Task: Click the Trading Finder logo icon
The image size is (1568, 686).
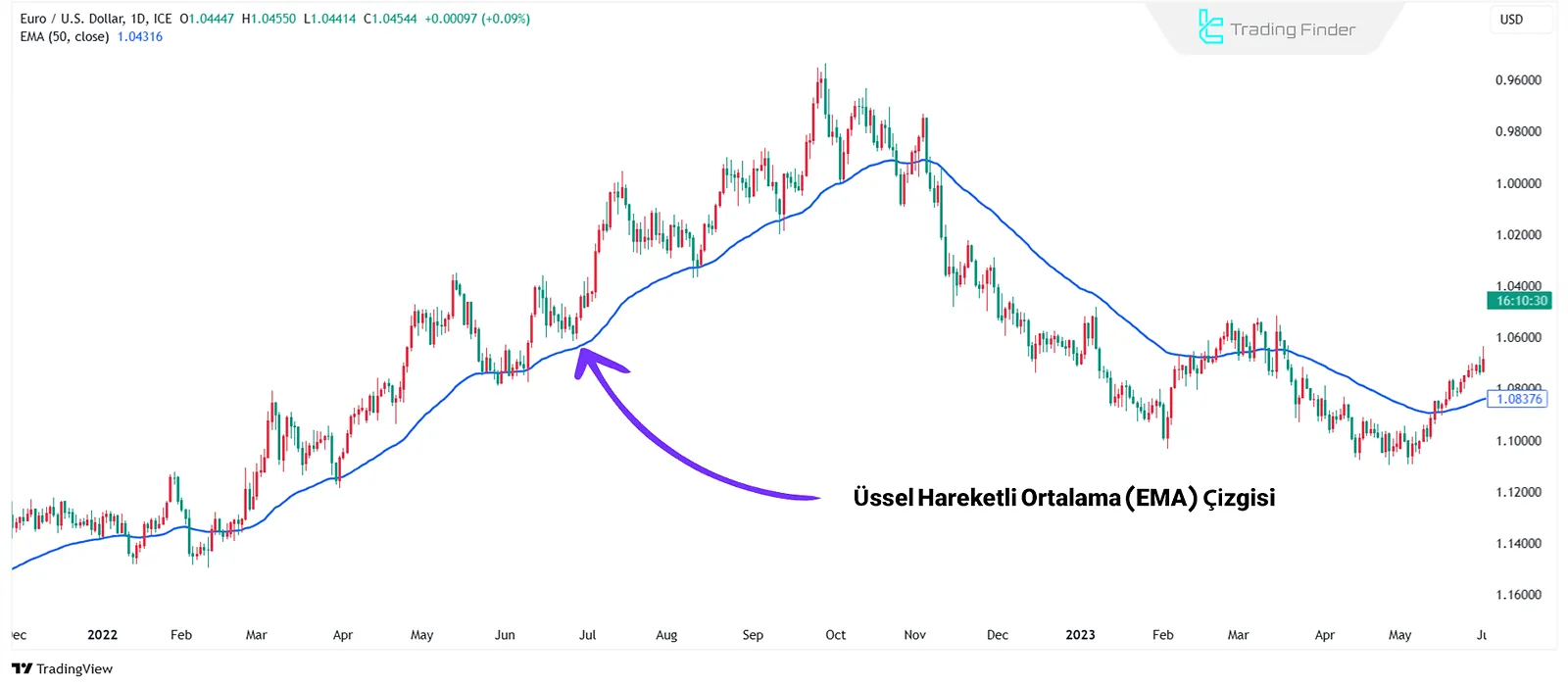Action: (x=1210, y=27)
